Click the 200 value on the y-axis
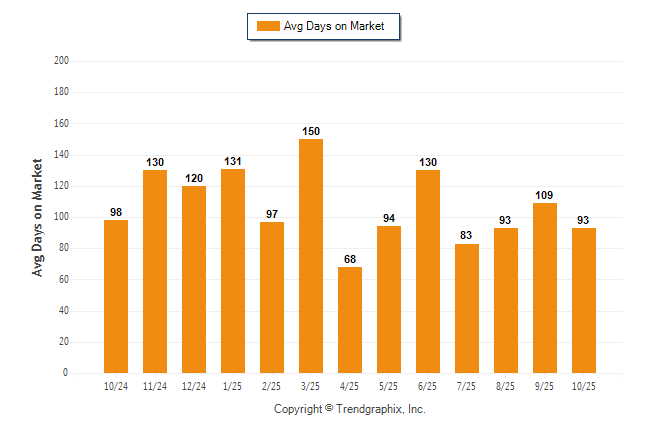The image size is (646, 434). coord(61,61)
